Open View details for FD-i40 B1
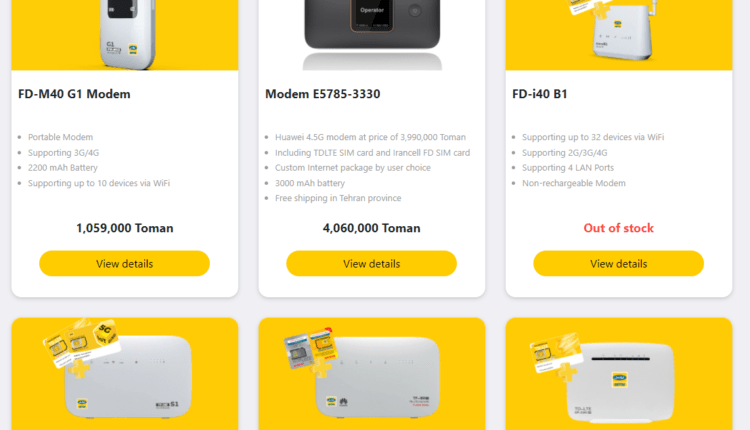Screen dimensions: 750x430 (618, 264)
